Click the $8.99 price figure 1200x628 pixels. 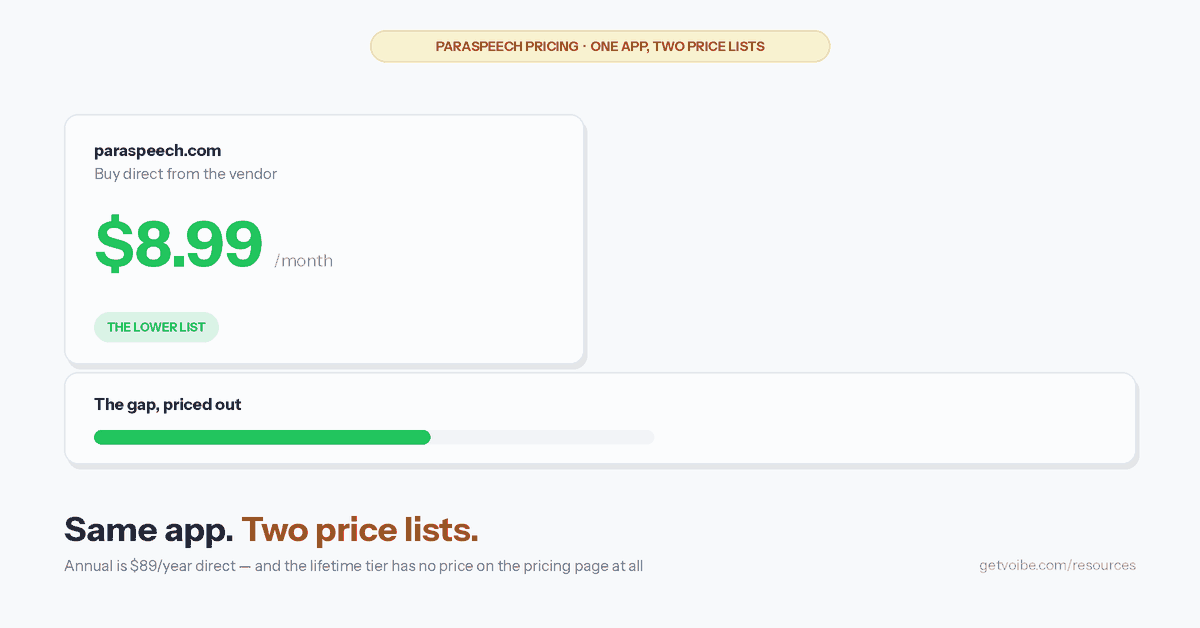click(179, 244)
